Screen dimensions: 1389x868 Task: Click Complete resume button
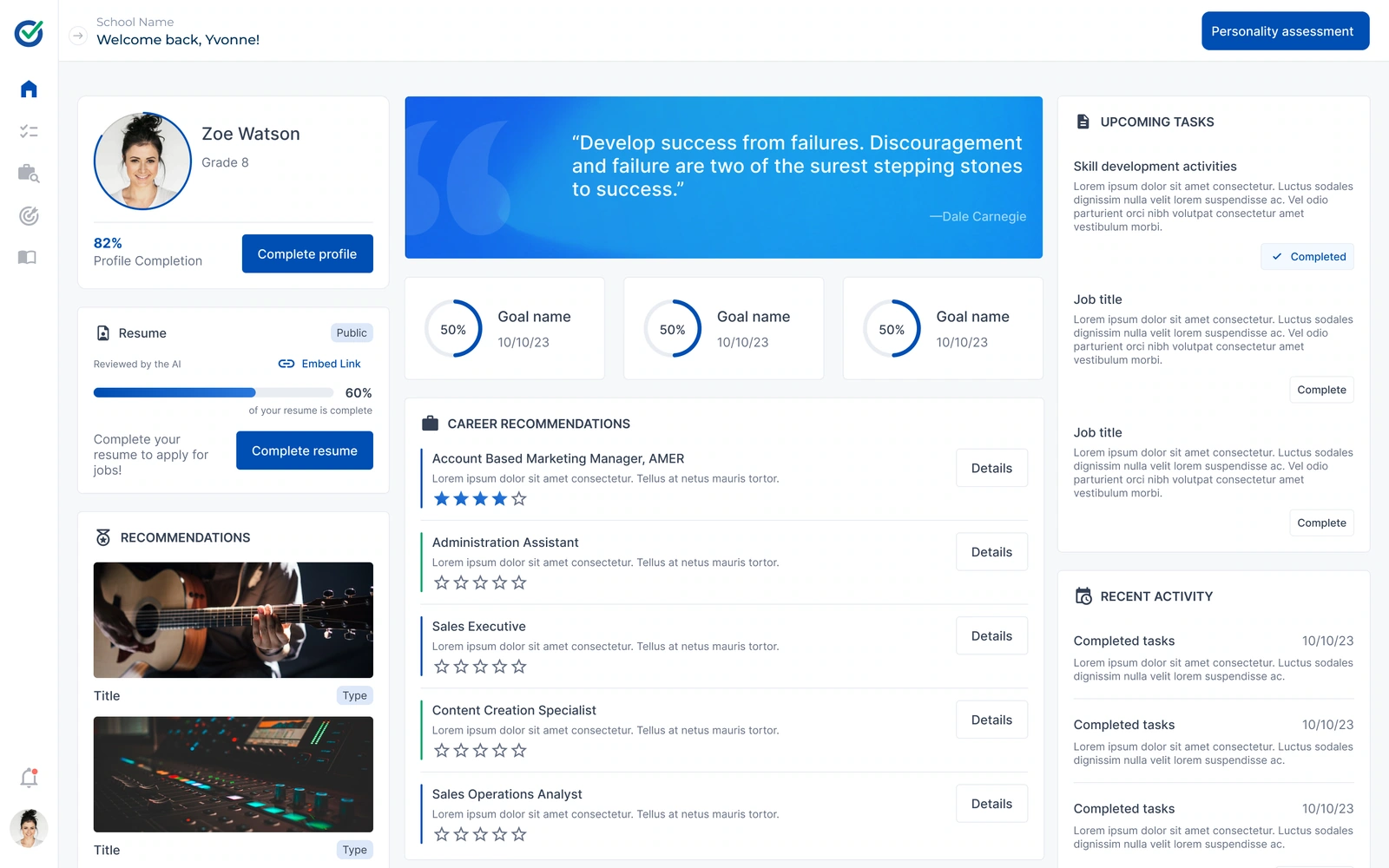tap(305, 450)
